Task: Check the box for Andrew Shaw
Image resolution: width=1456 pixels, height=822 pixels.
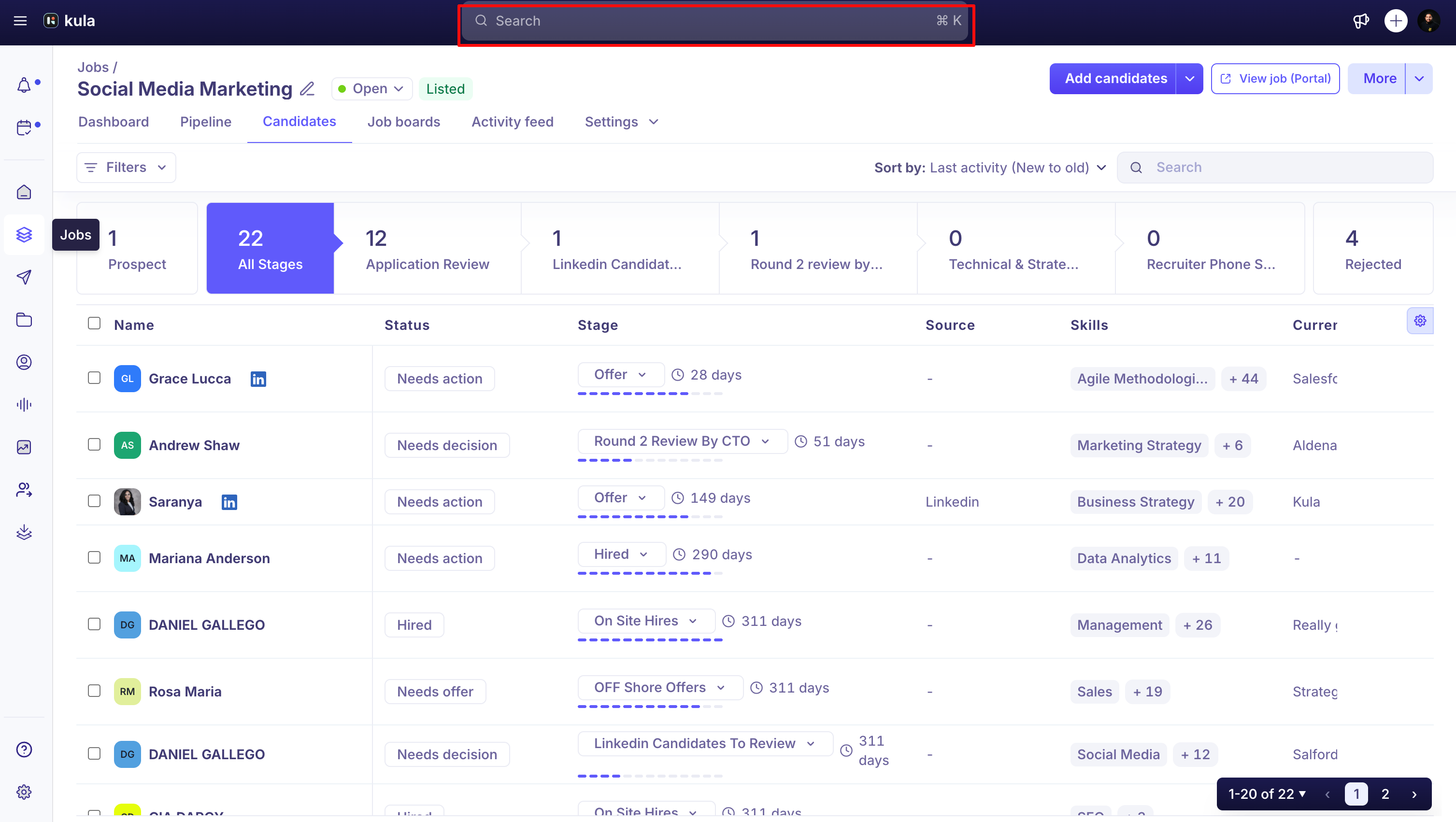Action: [x=94, y=445]
